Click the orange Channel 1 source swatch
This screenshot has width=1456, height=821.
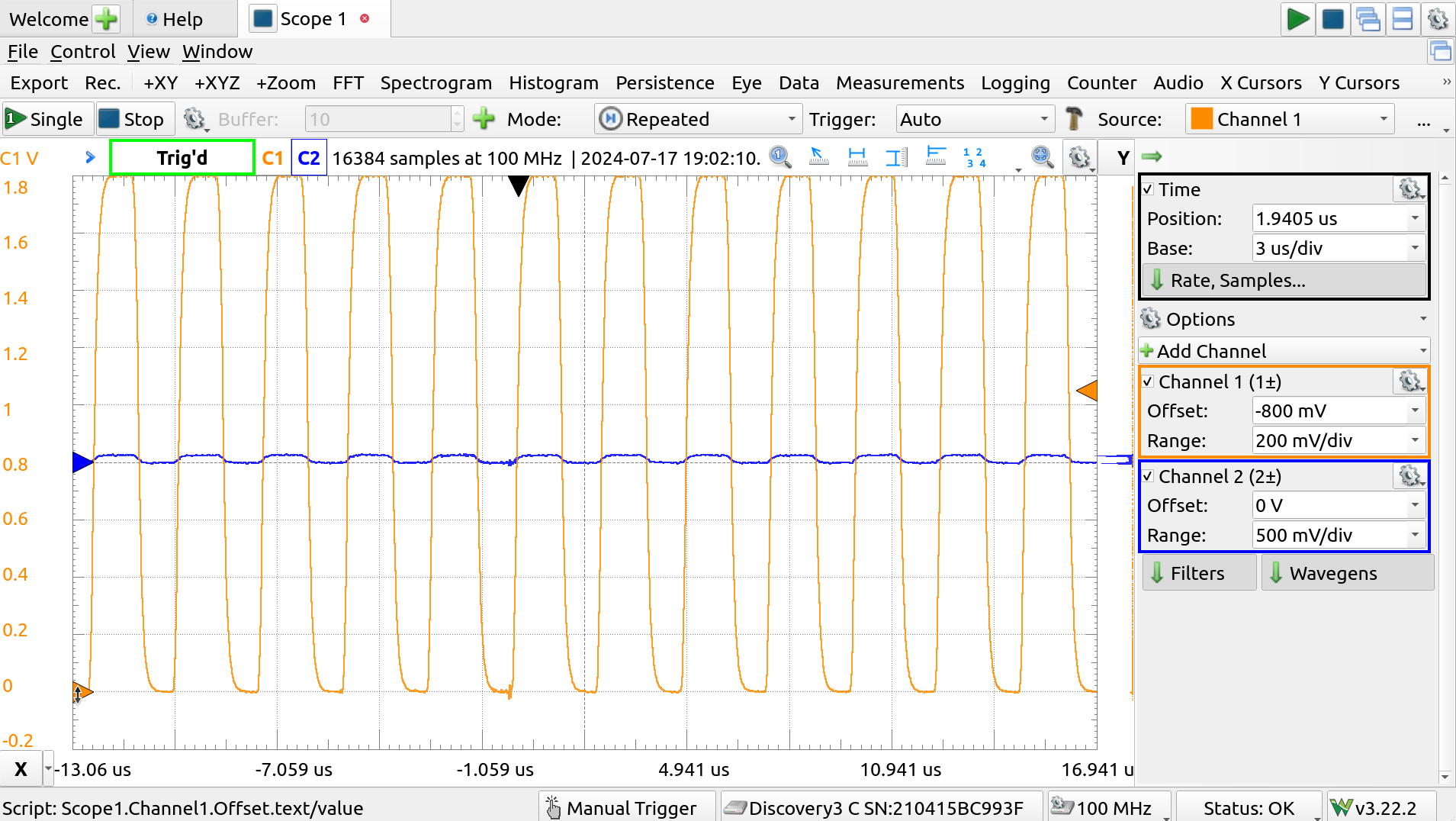tap(1201, 119)
